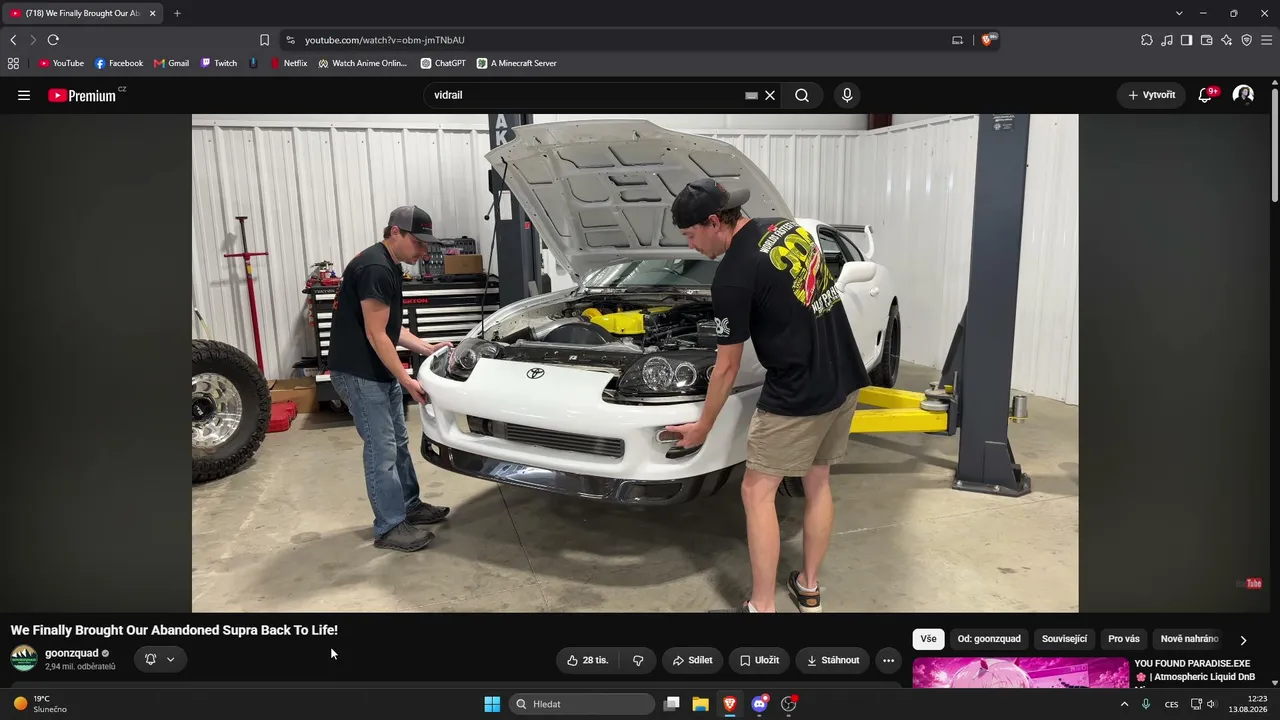The image size is (1280, 720).
Task: Open the Brave main menu
Action: coord(1267,40)
